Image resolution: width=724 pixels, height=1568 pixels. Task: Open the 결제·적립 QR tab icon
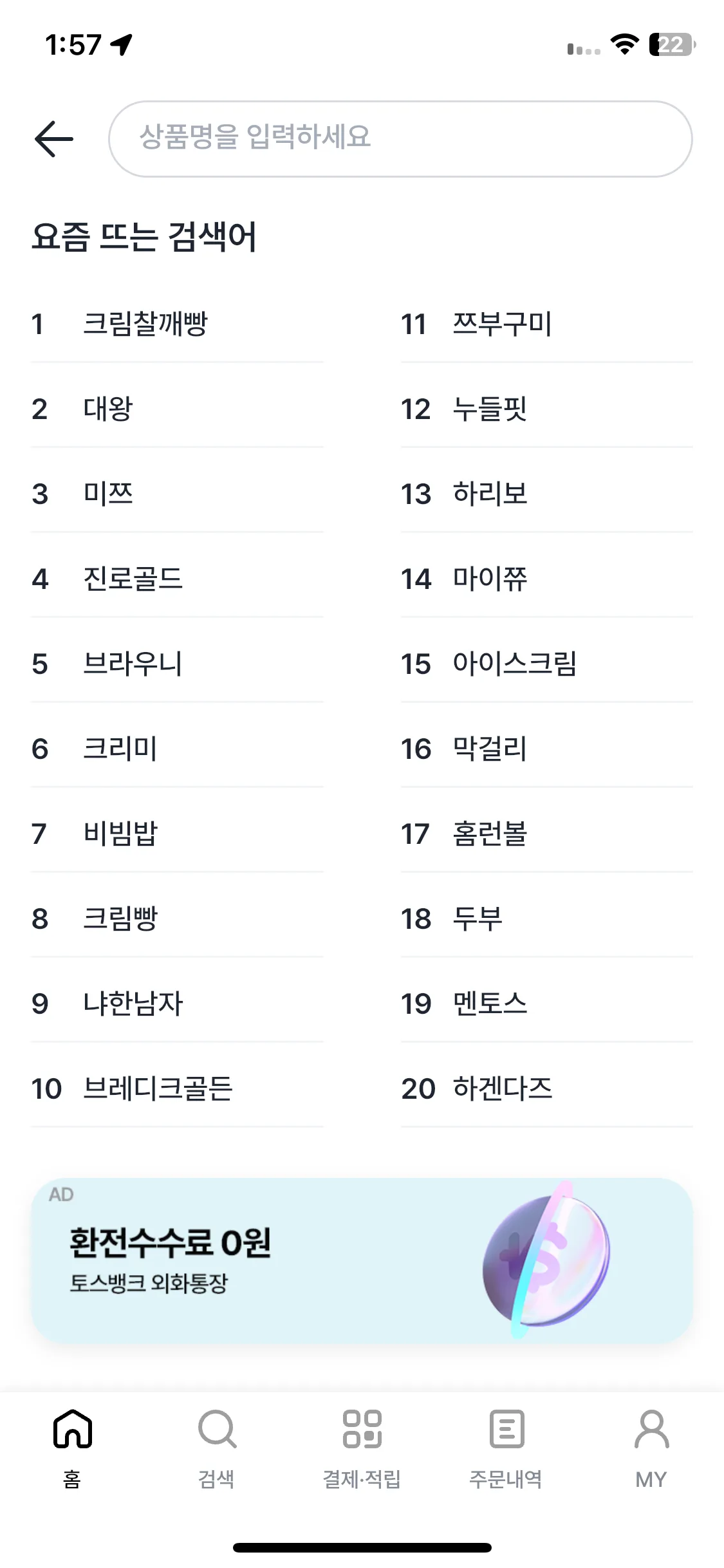click(362, 1429)
